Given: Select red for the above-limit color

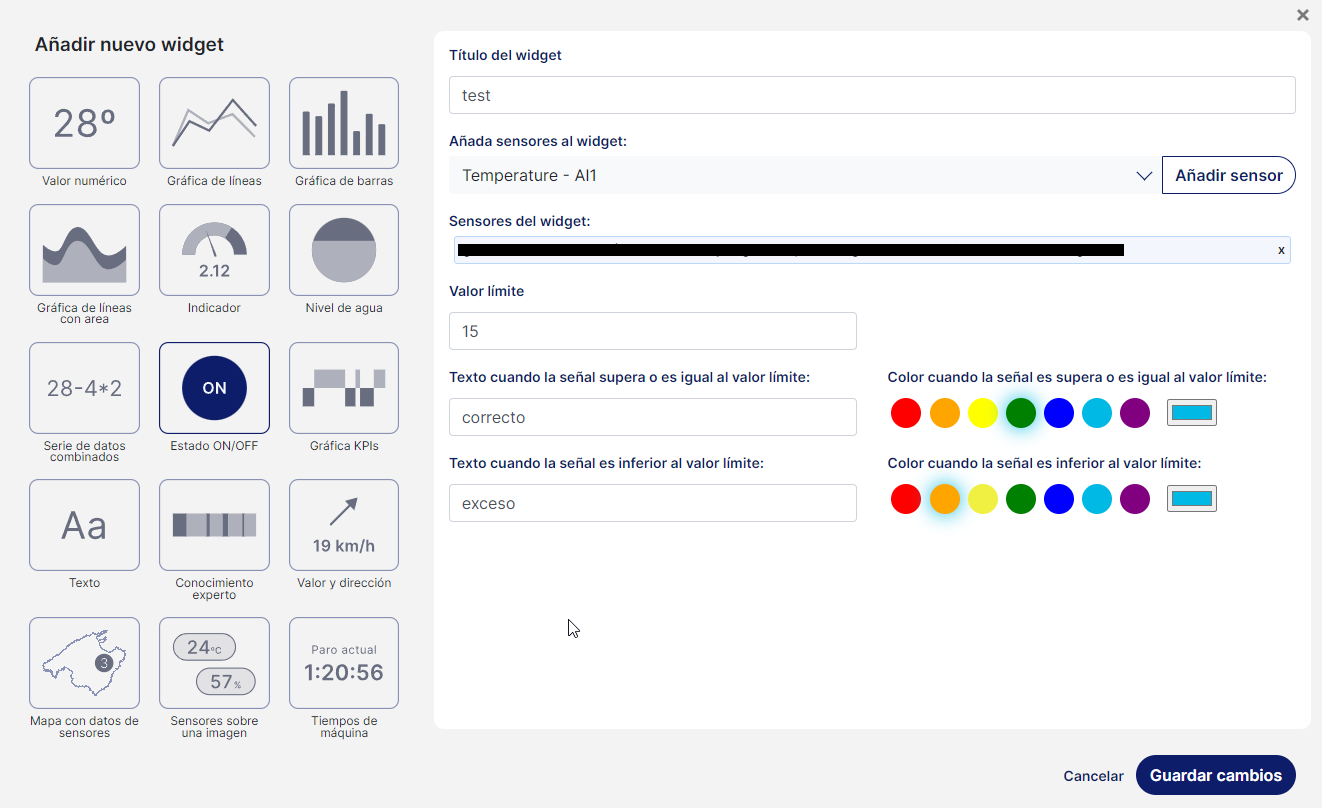Looking at the screenshot, I should coord(906,413).
